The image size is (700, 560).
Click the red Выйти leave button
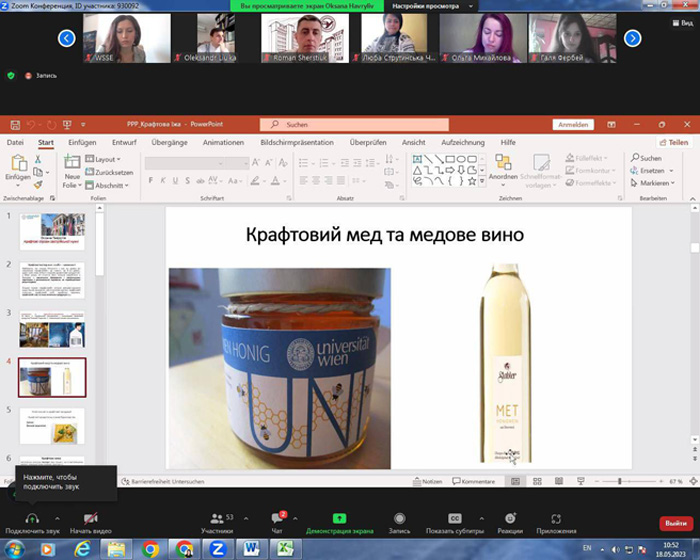coord(676,523)
